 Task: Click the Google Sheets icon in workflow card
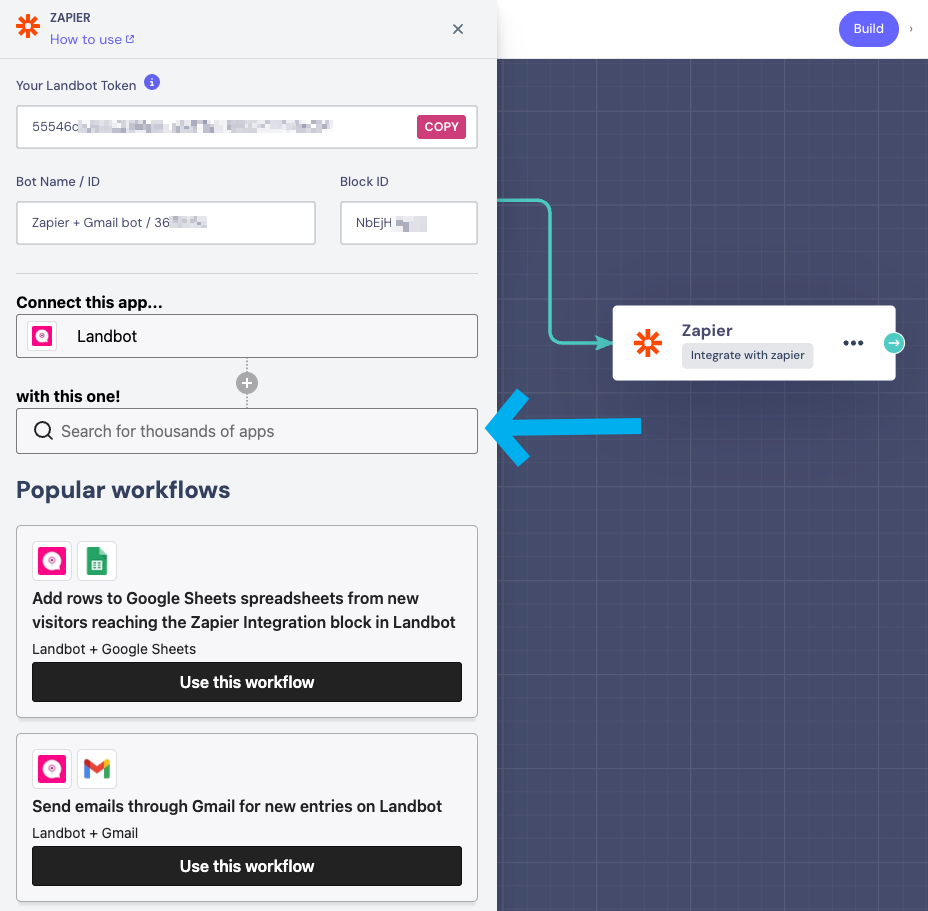tap(97, 561)
